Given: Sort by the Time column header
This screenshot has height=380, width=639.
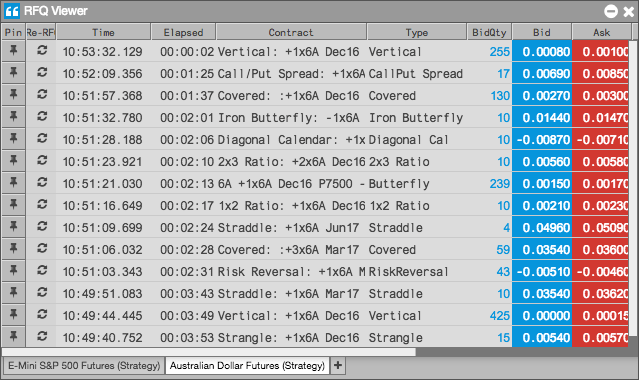Looking at the screenshot, I should (x=103, y=32).
